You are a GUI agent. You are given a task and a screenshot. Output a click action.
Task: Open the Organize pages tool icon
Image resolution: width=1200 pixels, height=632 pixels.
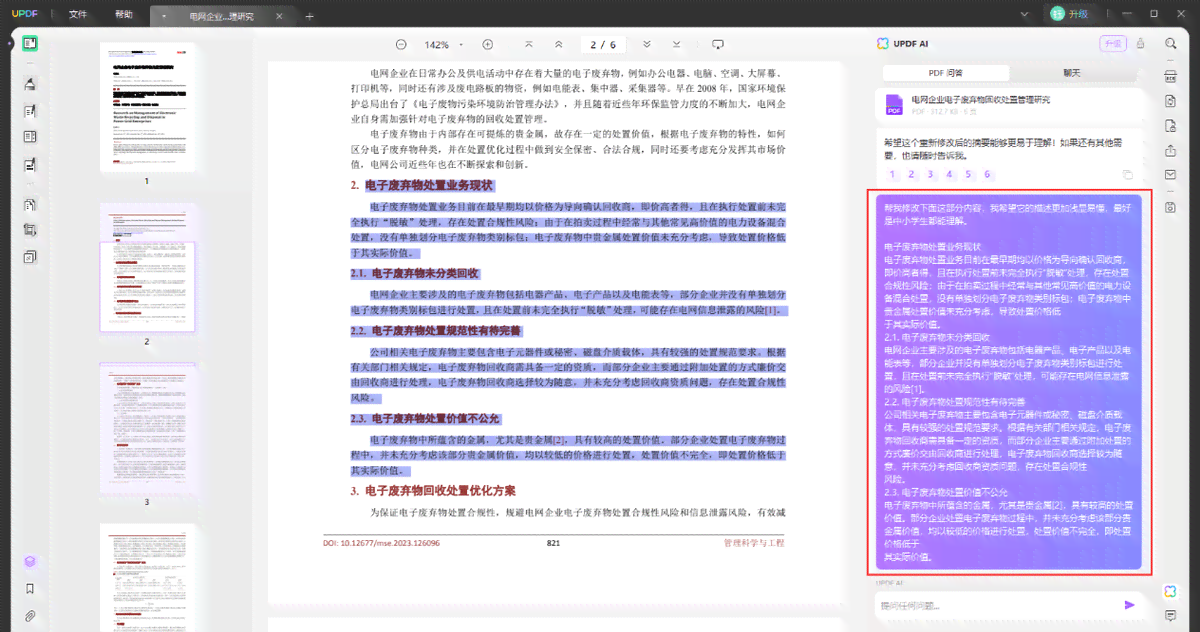[30, 137]
